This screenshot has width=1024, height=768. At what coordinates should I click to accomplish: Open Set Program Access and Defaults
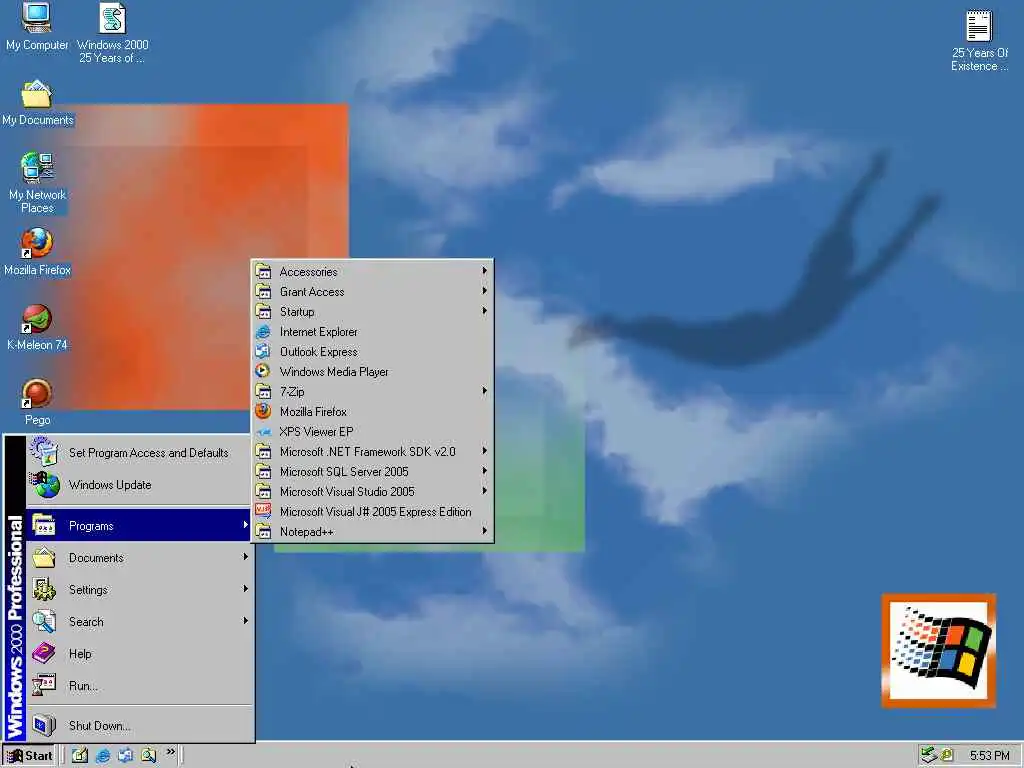coord(139,452)
